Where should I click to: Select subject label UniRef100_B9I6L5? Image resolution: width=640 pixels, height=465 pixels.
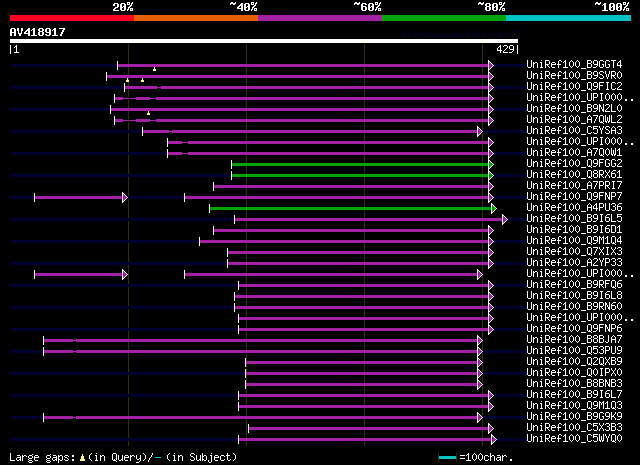[574, 219]
